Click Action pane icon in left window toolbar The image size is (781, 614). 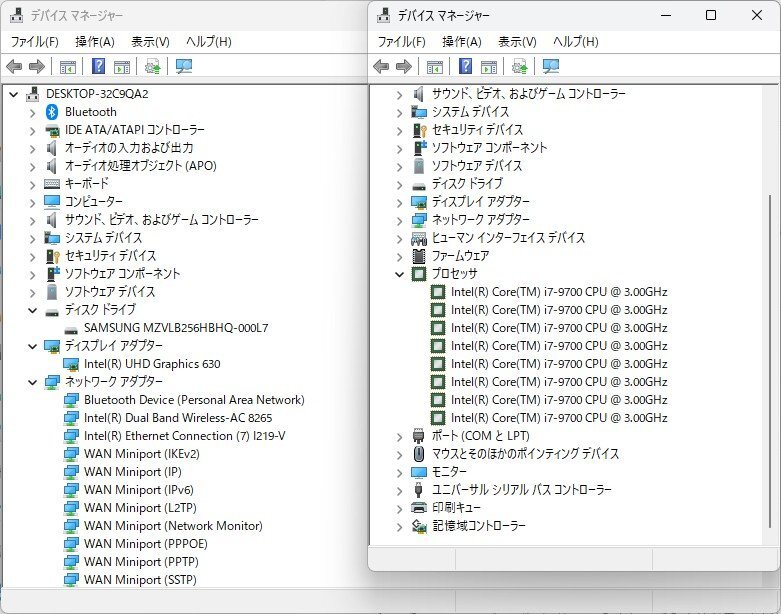[x=122, y=67]
